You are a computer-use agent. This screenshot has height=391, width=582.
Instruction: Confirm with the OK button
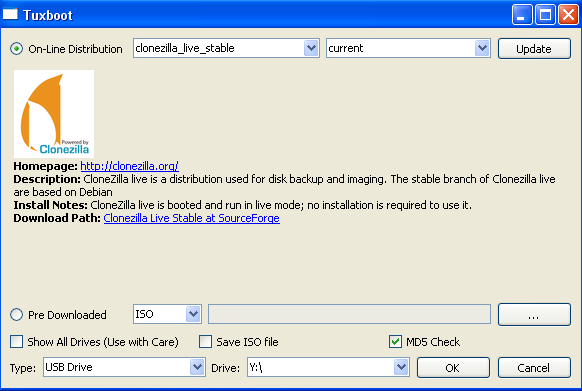coord(453,368)
